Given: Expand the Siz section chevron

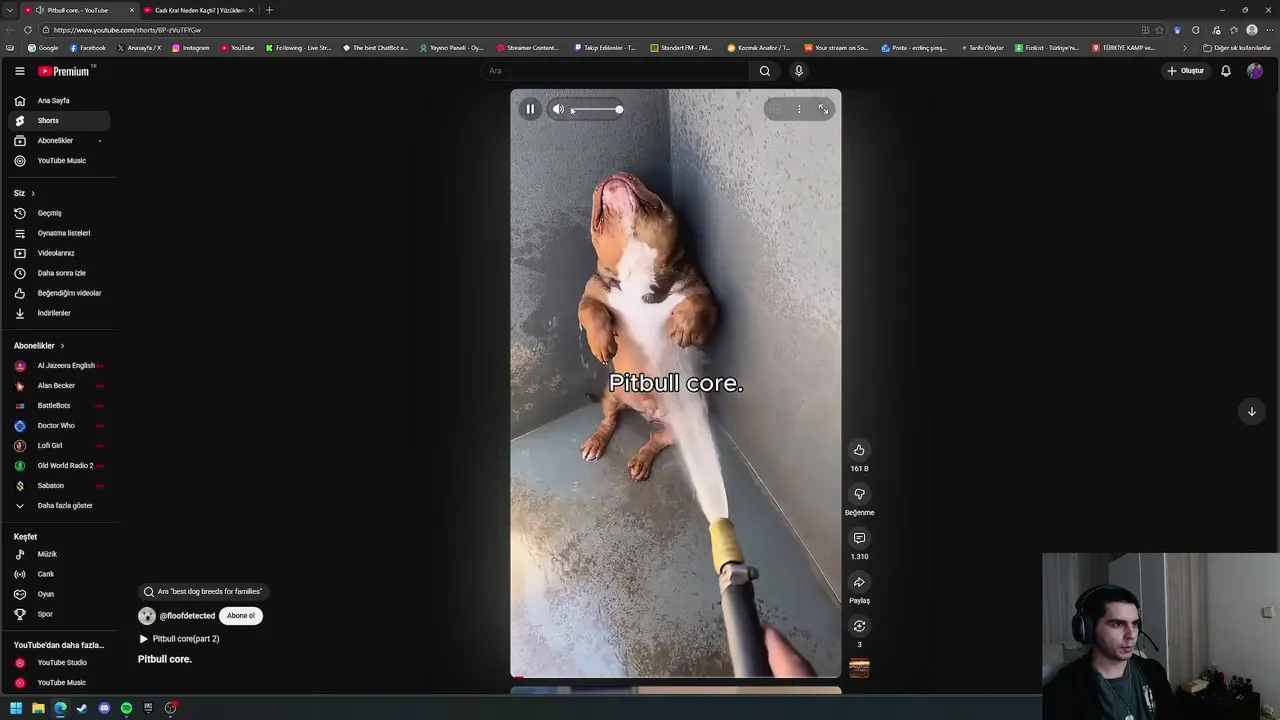Looking at the screenshot, I should (32, 193).
